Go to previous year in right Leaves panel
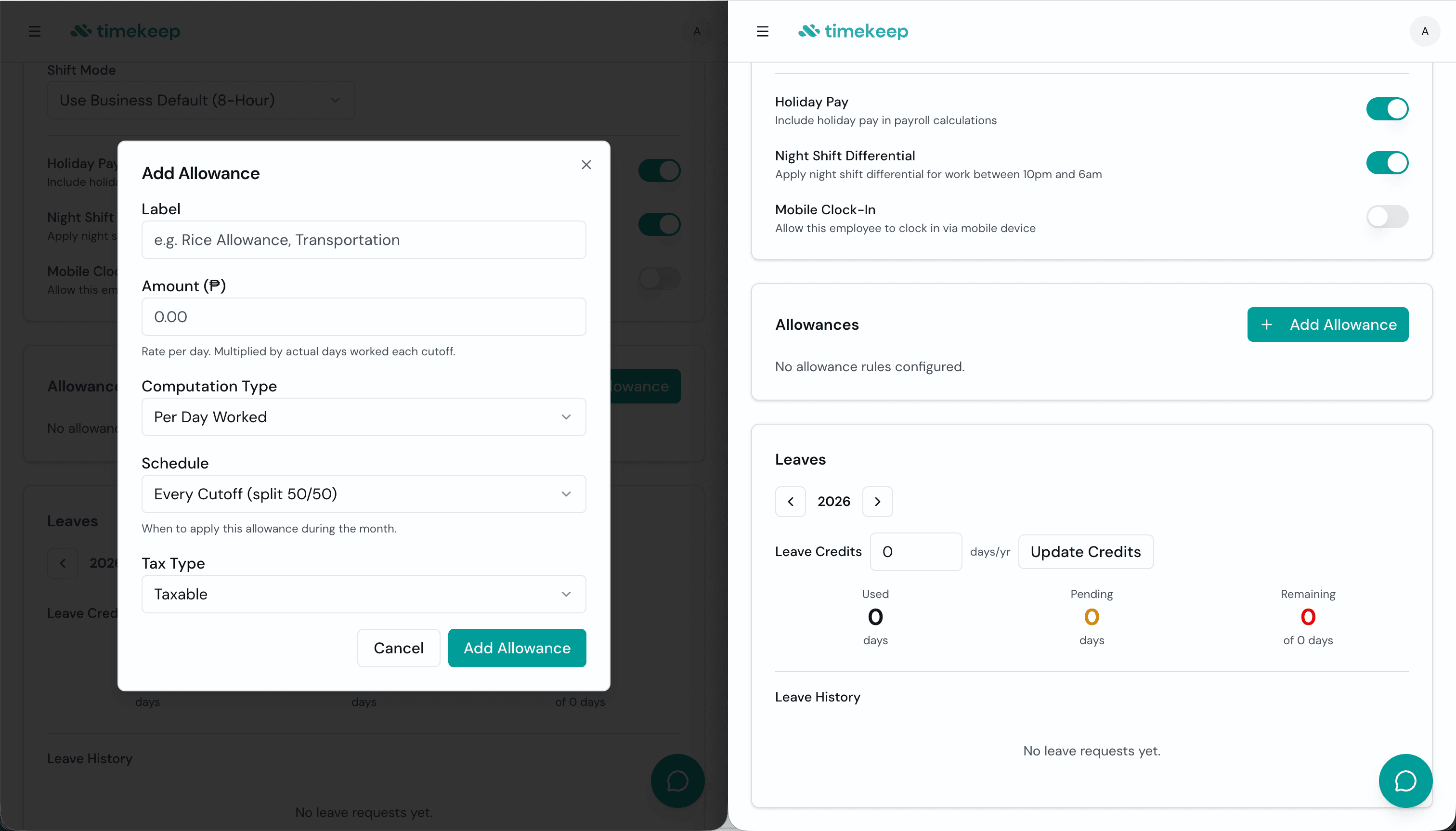1456x831 pixels. click(x=791, y=502)
